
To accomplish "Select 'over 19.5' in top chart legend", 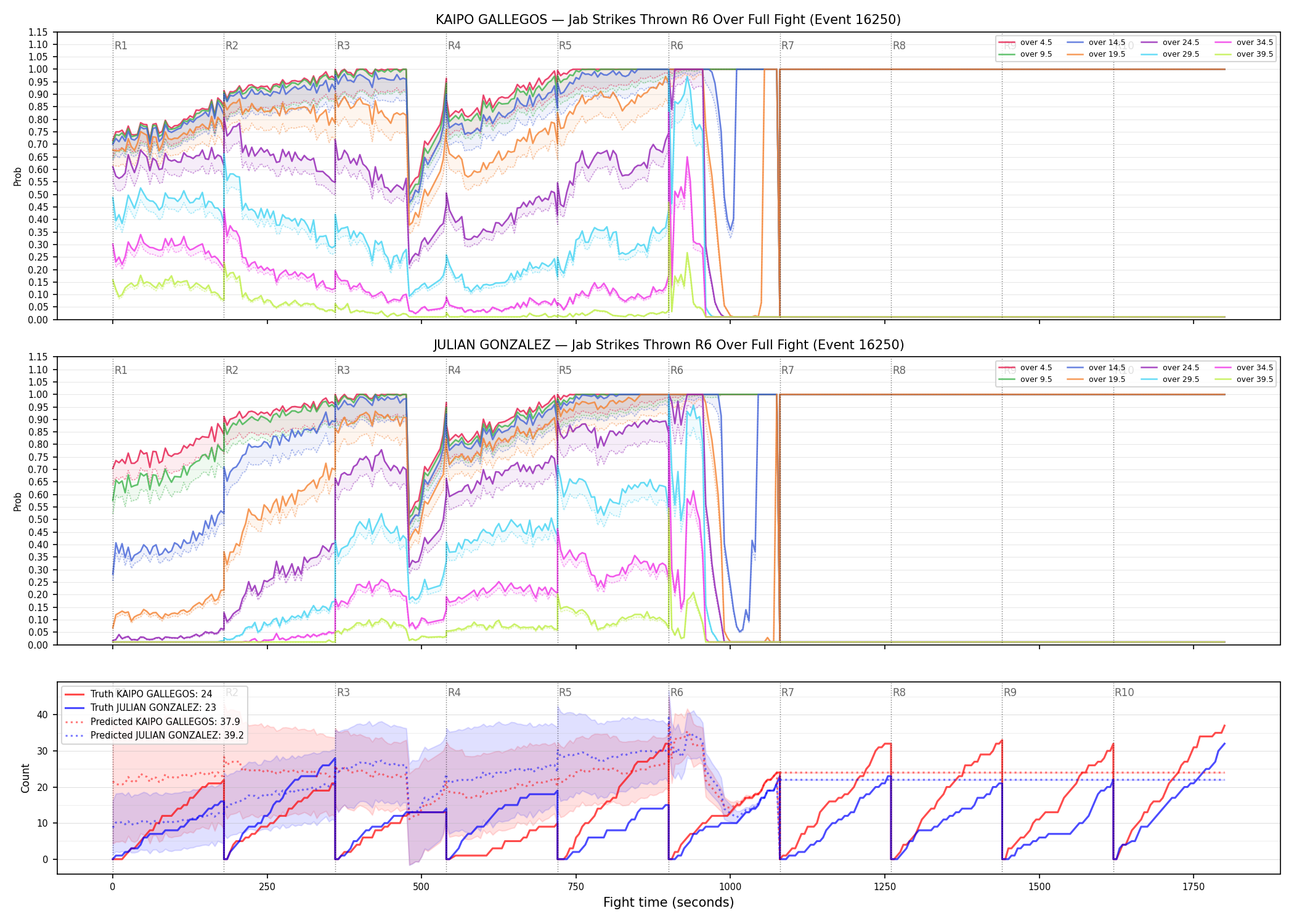I will [1096, 54].
